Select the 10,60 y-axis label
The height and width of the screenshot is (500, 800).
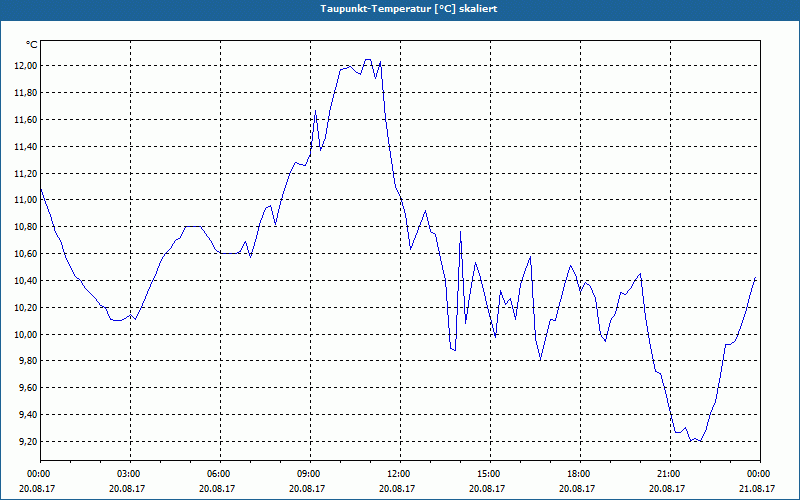click(27, 254)
